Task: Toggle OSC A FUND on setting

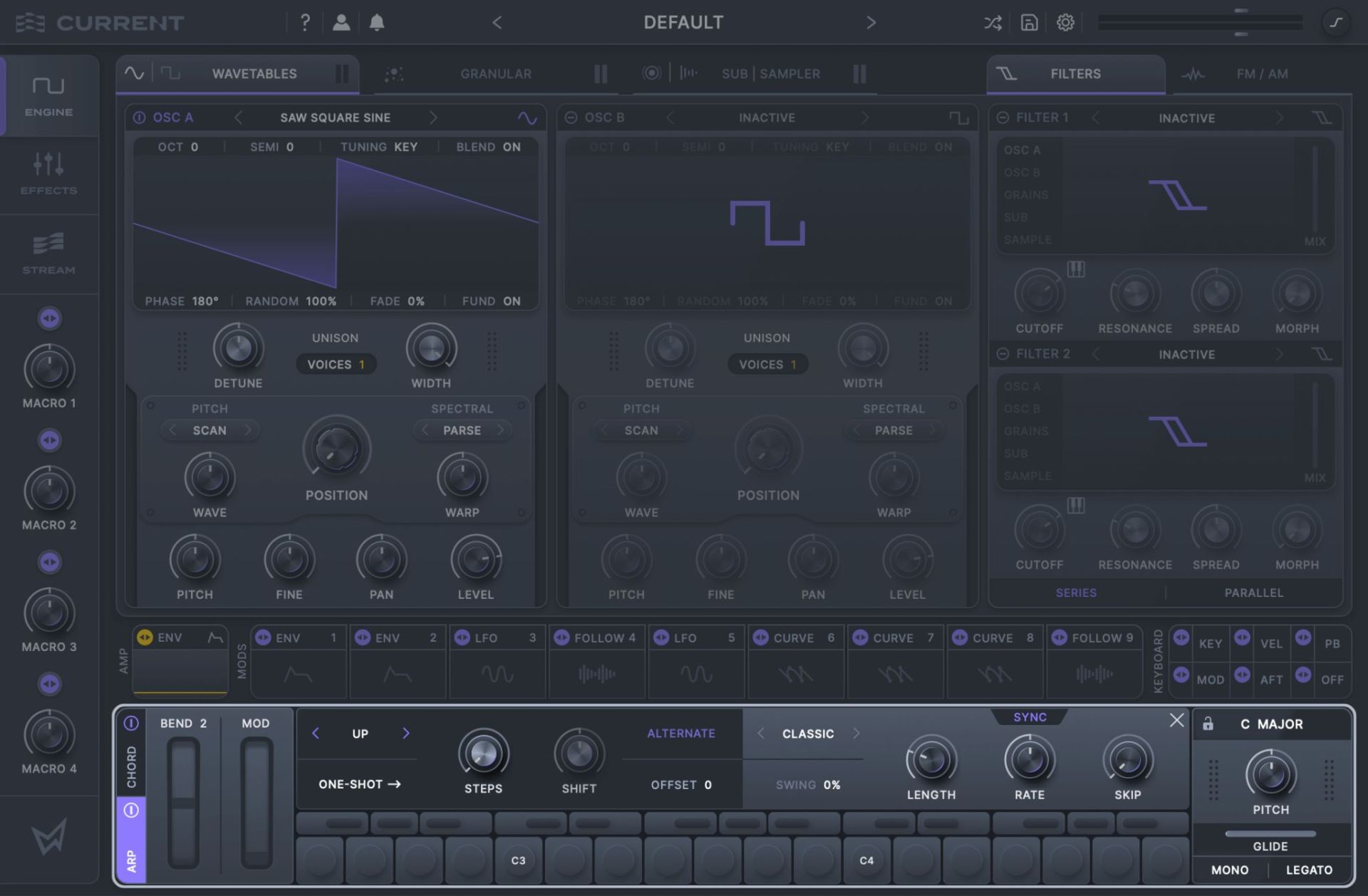Action: click(x=491, y=301)
